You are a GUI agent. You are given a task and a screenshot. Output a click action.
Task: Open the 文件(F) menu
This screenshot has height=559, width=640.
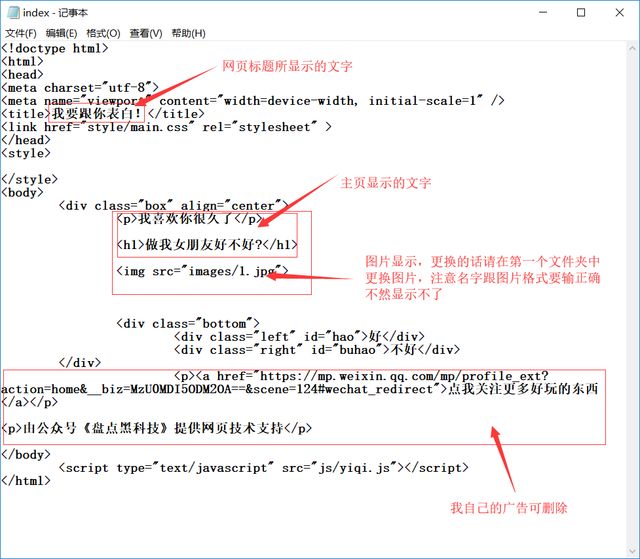click(20, 33)
